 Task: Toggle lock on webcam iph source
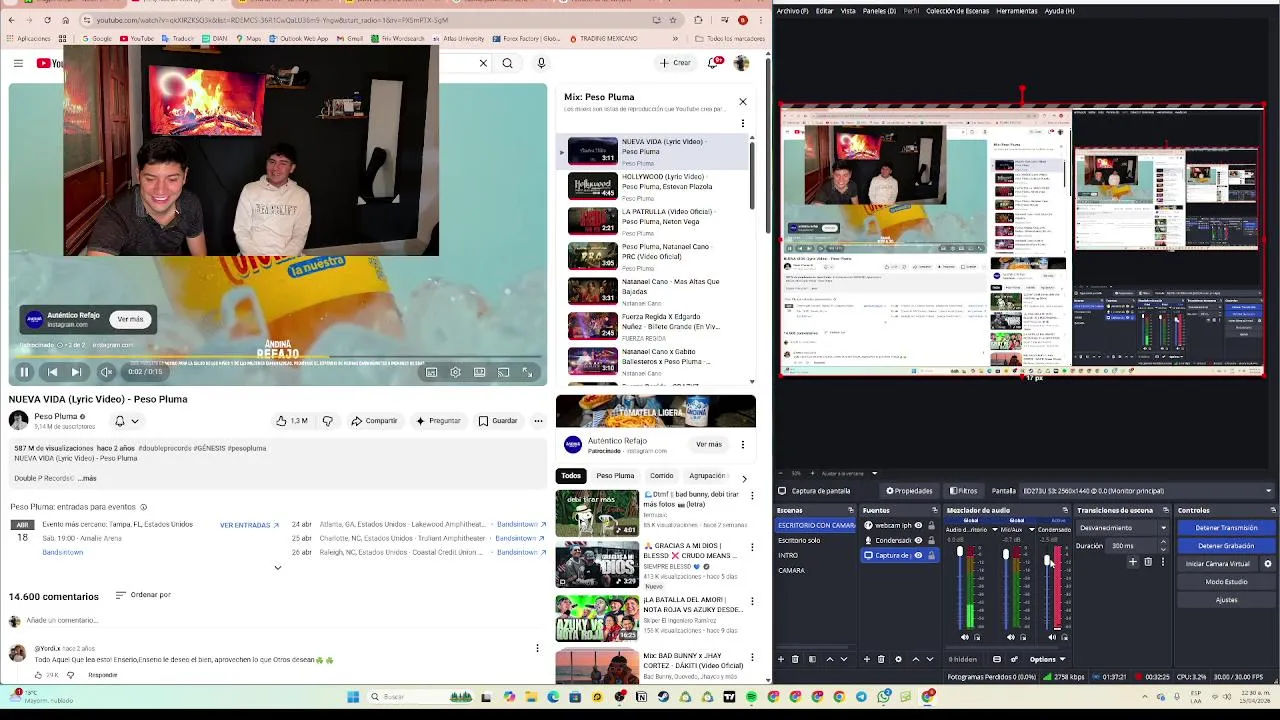(x=931, y=525)
